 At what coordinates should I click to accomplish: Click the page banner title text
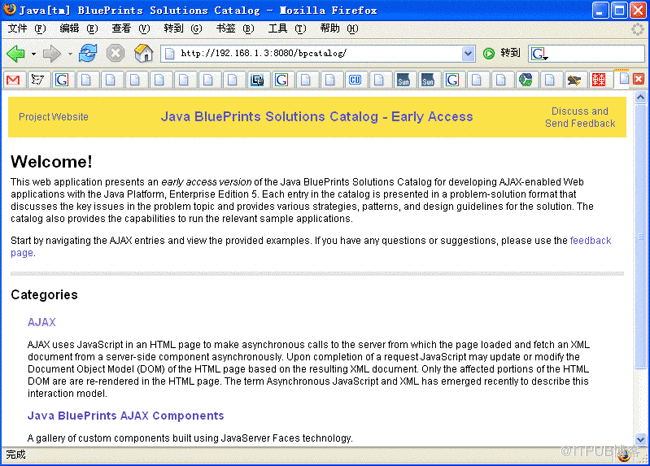click(x=317, y=117)
